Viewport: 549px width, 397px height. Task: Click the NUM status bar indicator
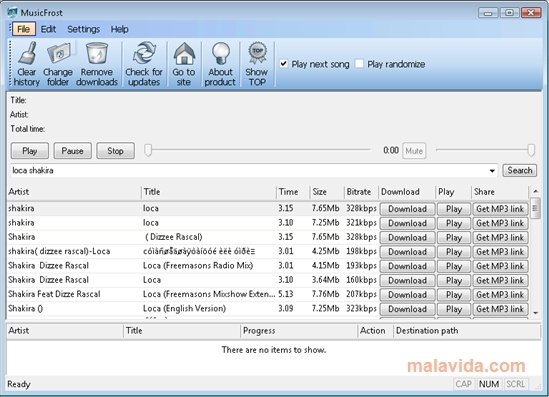[489, 384]
